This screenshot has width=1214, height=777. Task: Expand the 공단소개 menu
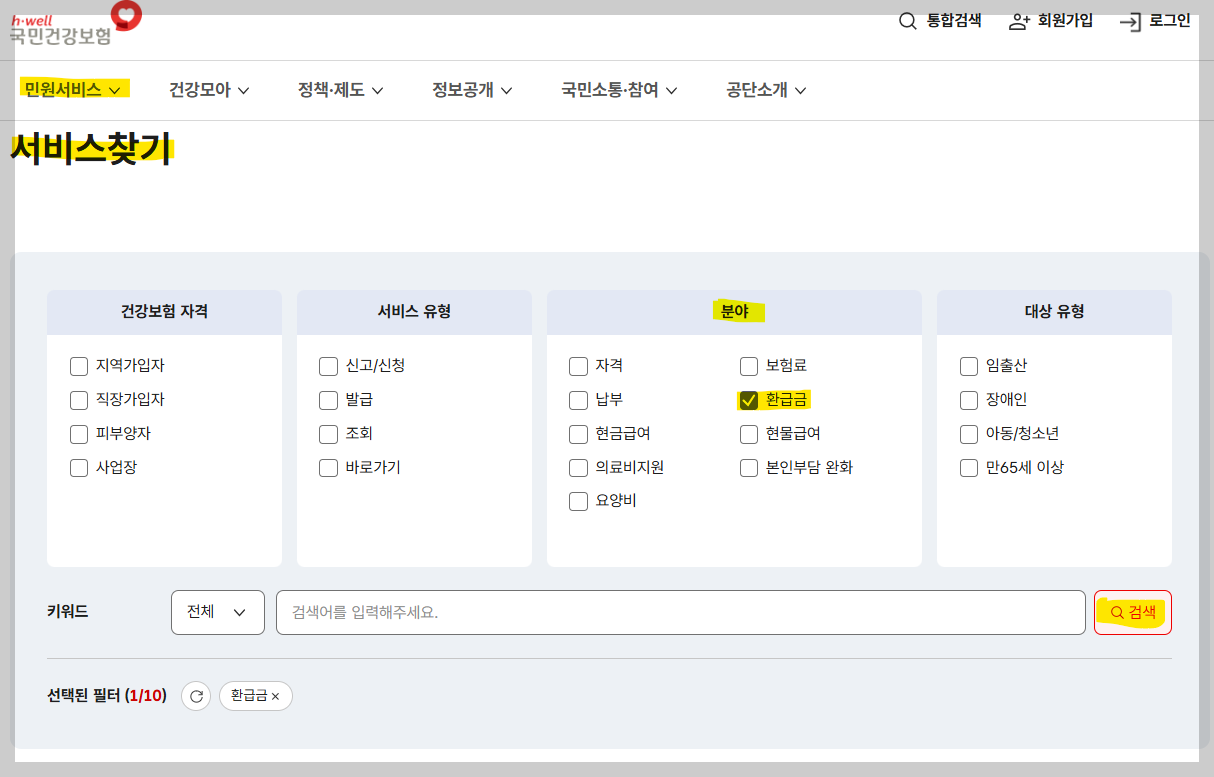(x=766, y=90)
